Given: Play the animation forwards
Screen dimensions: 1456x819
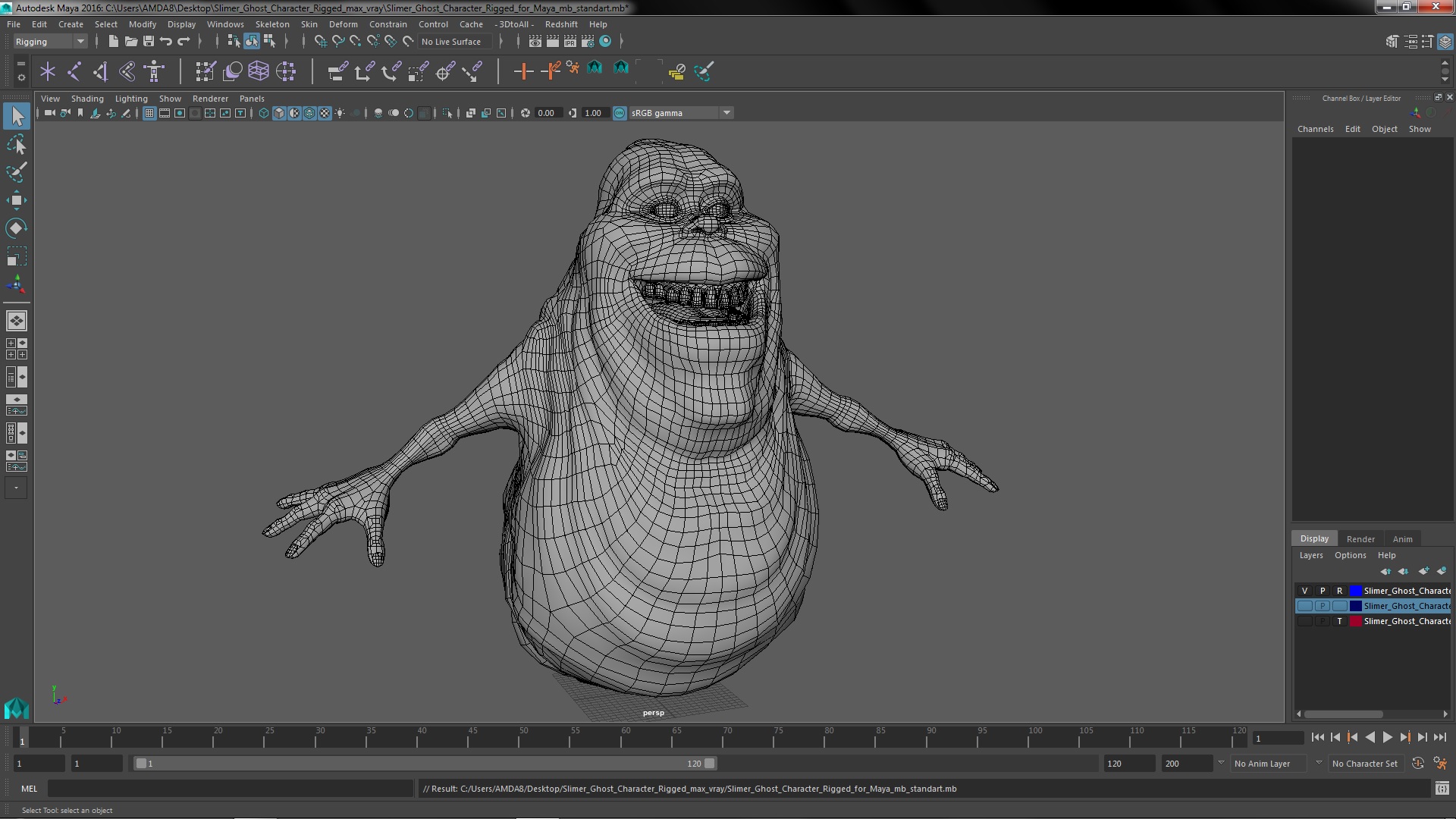Looking at the screenshot, I should (1387, 737).
